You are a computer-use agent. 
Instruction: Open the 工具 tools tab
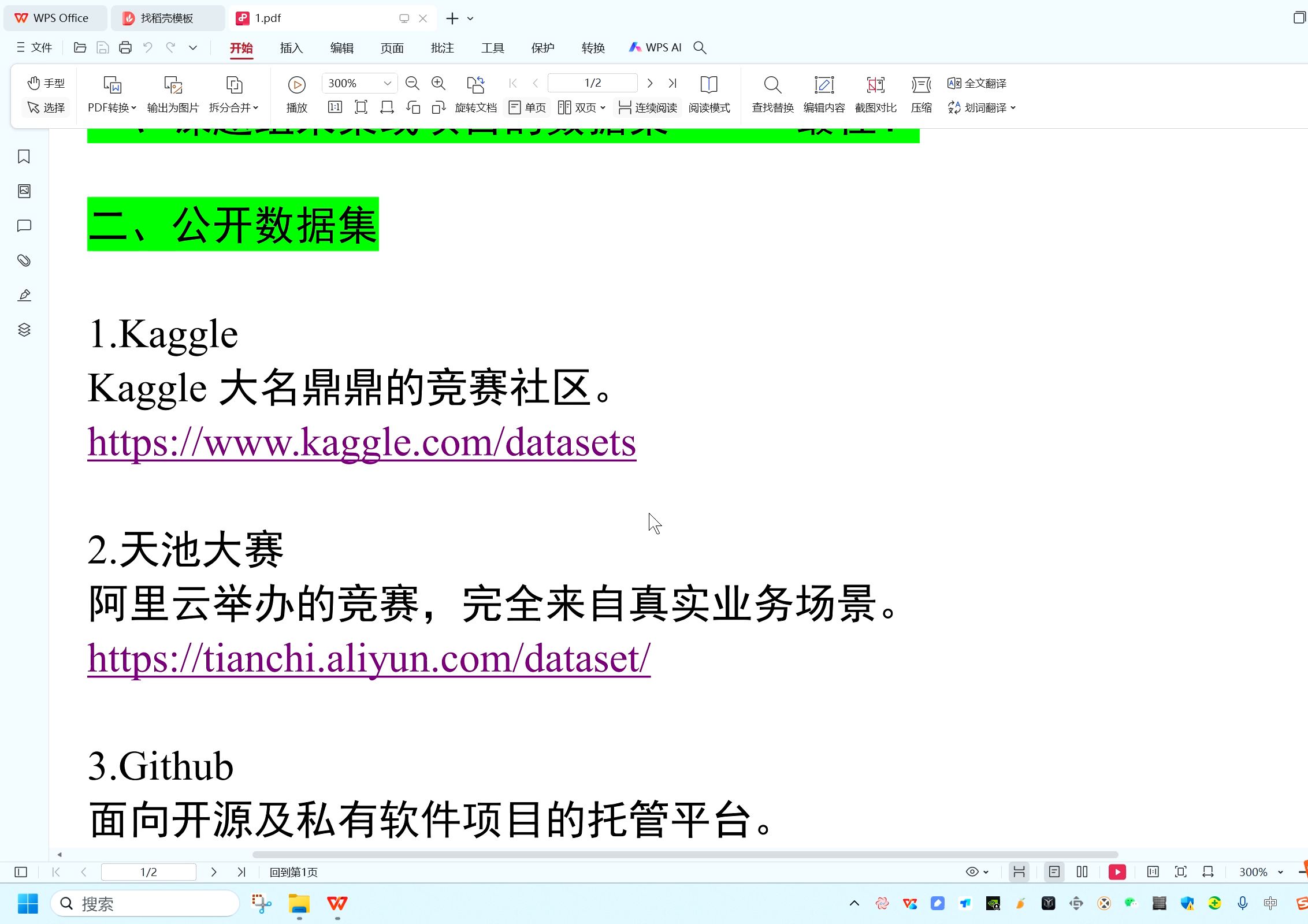tap(492, 48)
